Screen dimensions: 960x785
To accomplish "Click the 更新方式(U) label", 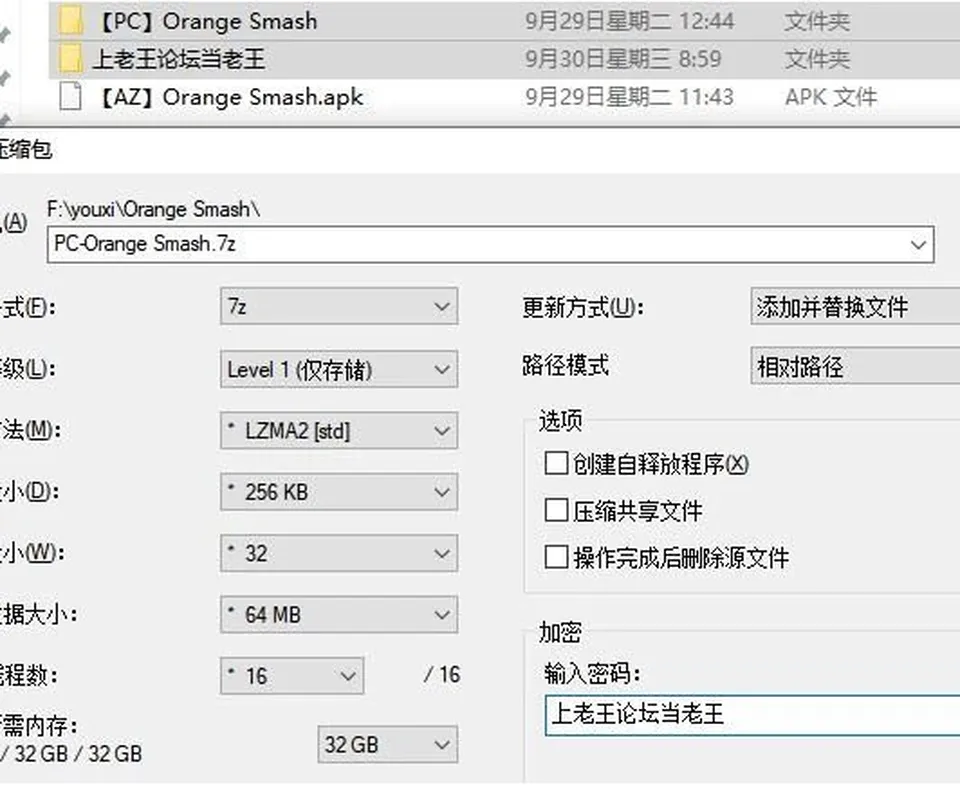I will coord(583,307).
